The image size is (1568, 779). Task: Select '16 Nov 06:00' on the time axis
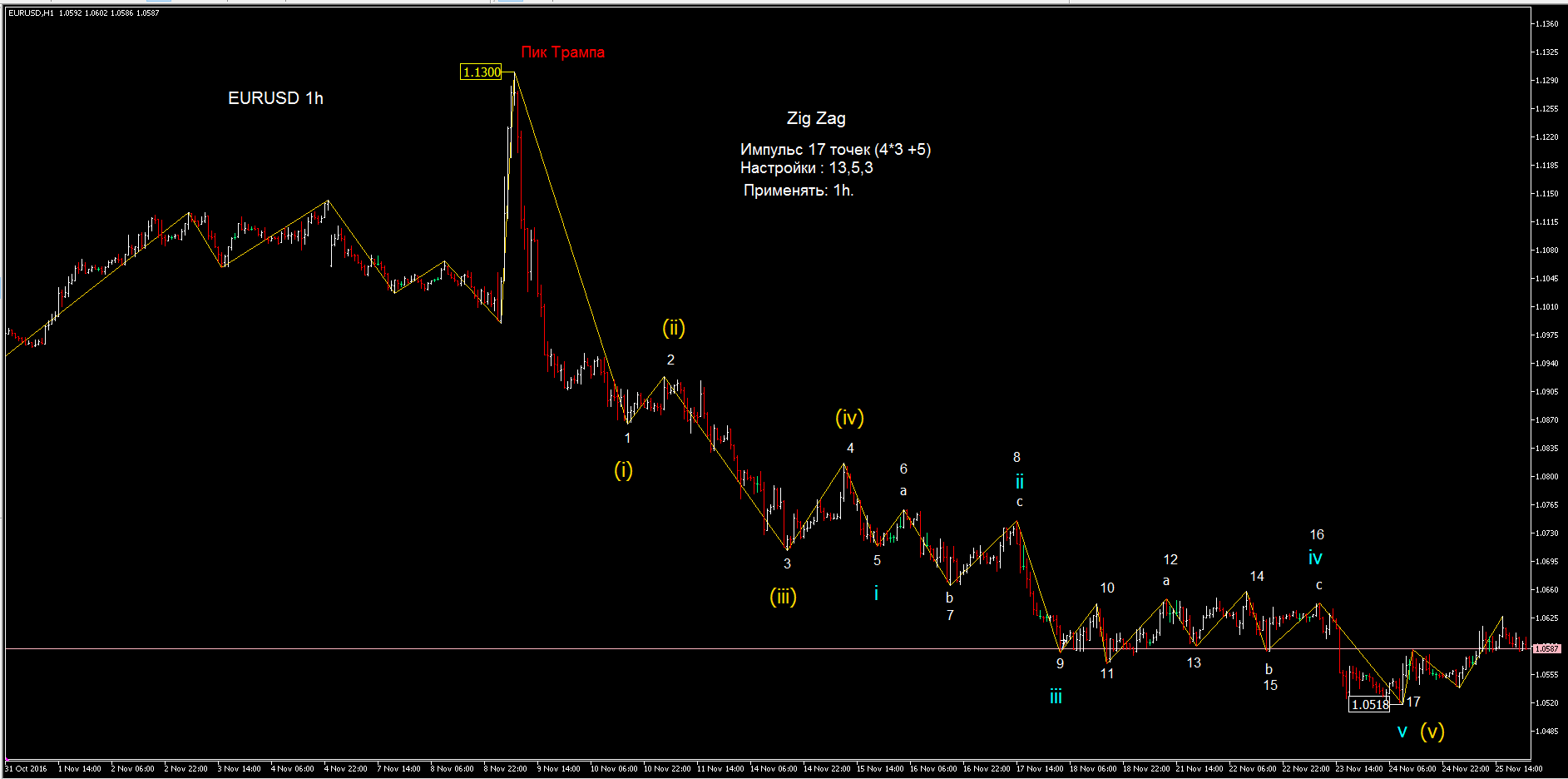[x=934, y=768]
